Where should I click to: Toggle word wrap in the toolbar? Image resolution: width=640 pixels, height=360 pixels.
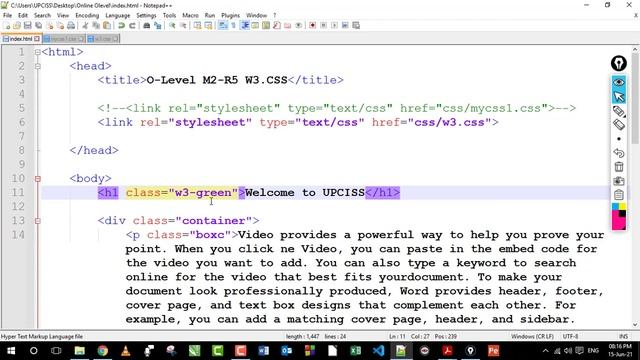click(223, 25)
